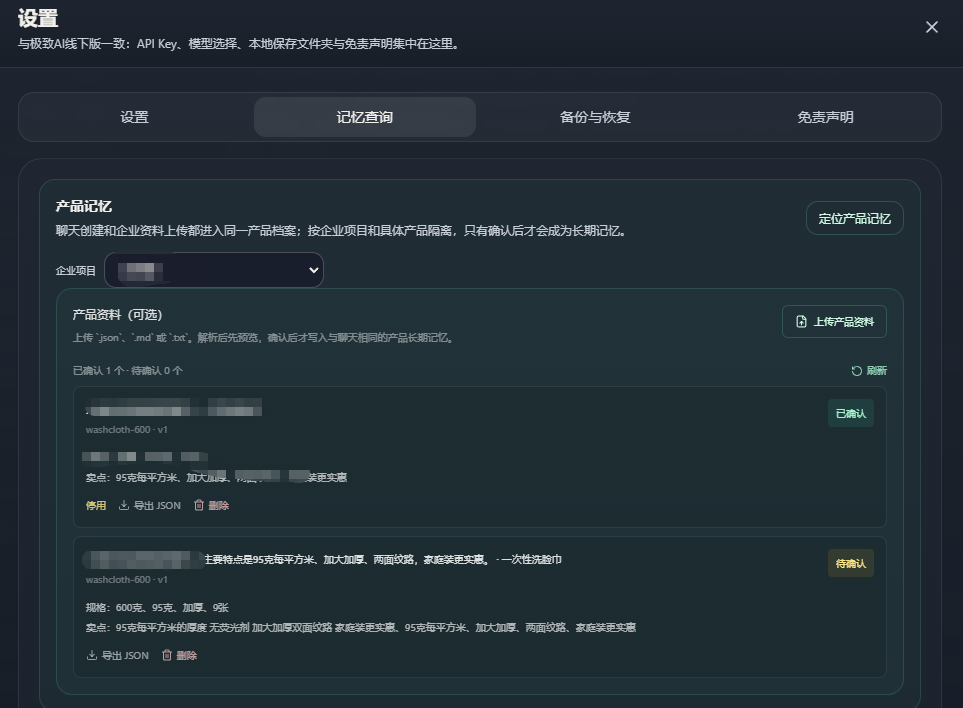Viewport: 963px width, 708px height.
Task: Export JSON for the 待确认 product
Action: coord(118,655)
